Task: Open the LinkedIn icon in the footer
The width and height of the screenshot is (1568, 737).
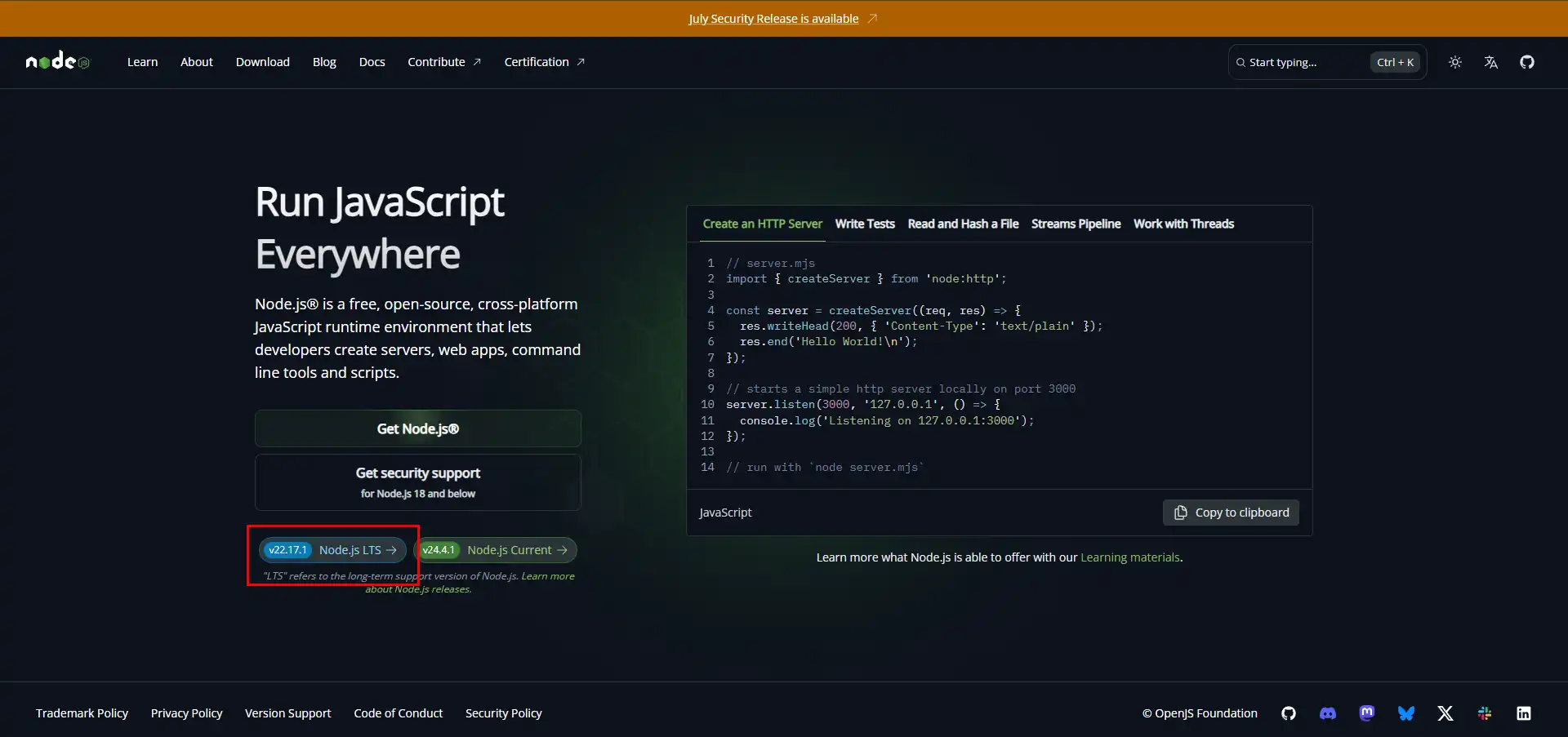Action: tap(1524, 713)
